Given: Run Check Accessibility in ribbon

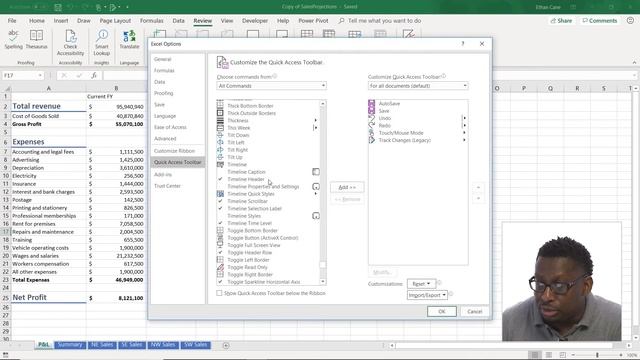Looking at the screenshot, I should pyautogui.click(x=70, y=42).
